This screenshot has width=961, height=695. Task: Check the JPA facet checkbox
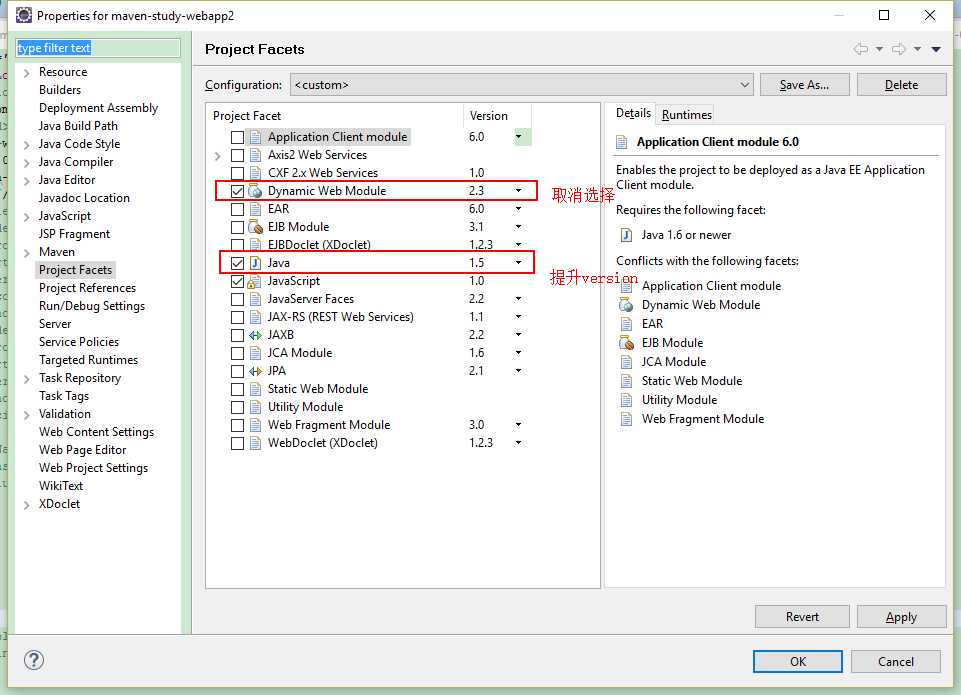point(237,371)
